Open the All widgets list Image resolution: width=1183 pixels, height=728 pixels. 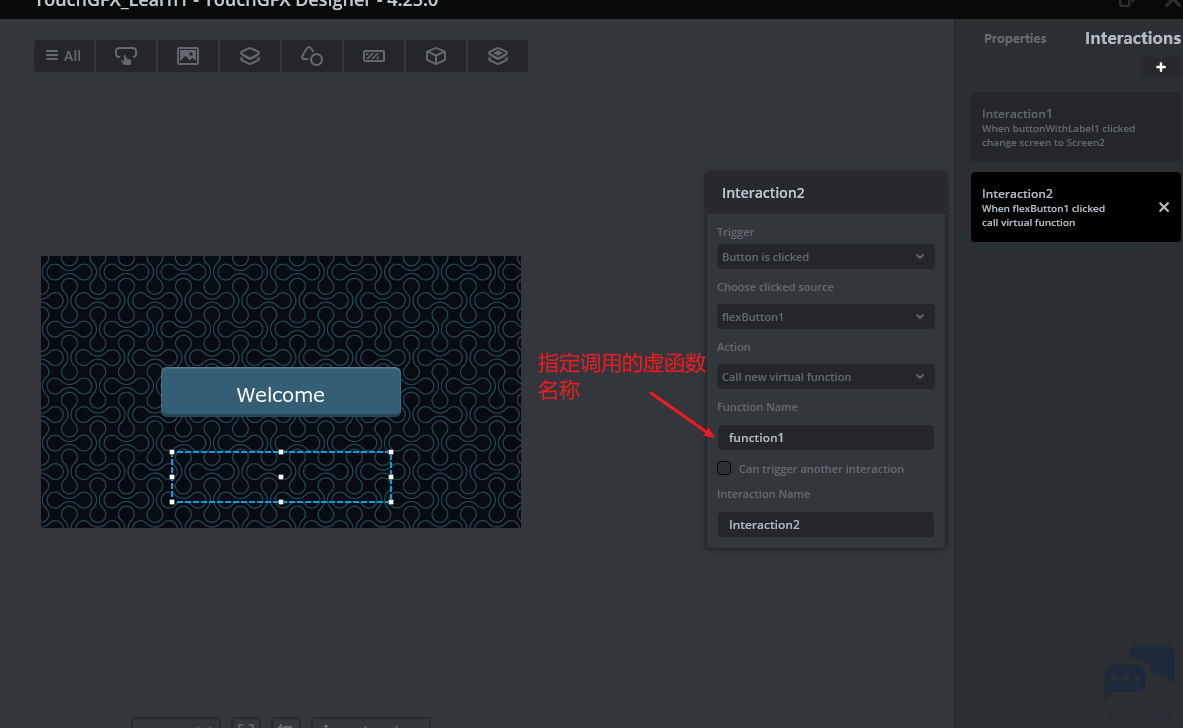(64, 56)
